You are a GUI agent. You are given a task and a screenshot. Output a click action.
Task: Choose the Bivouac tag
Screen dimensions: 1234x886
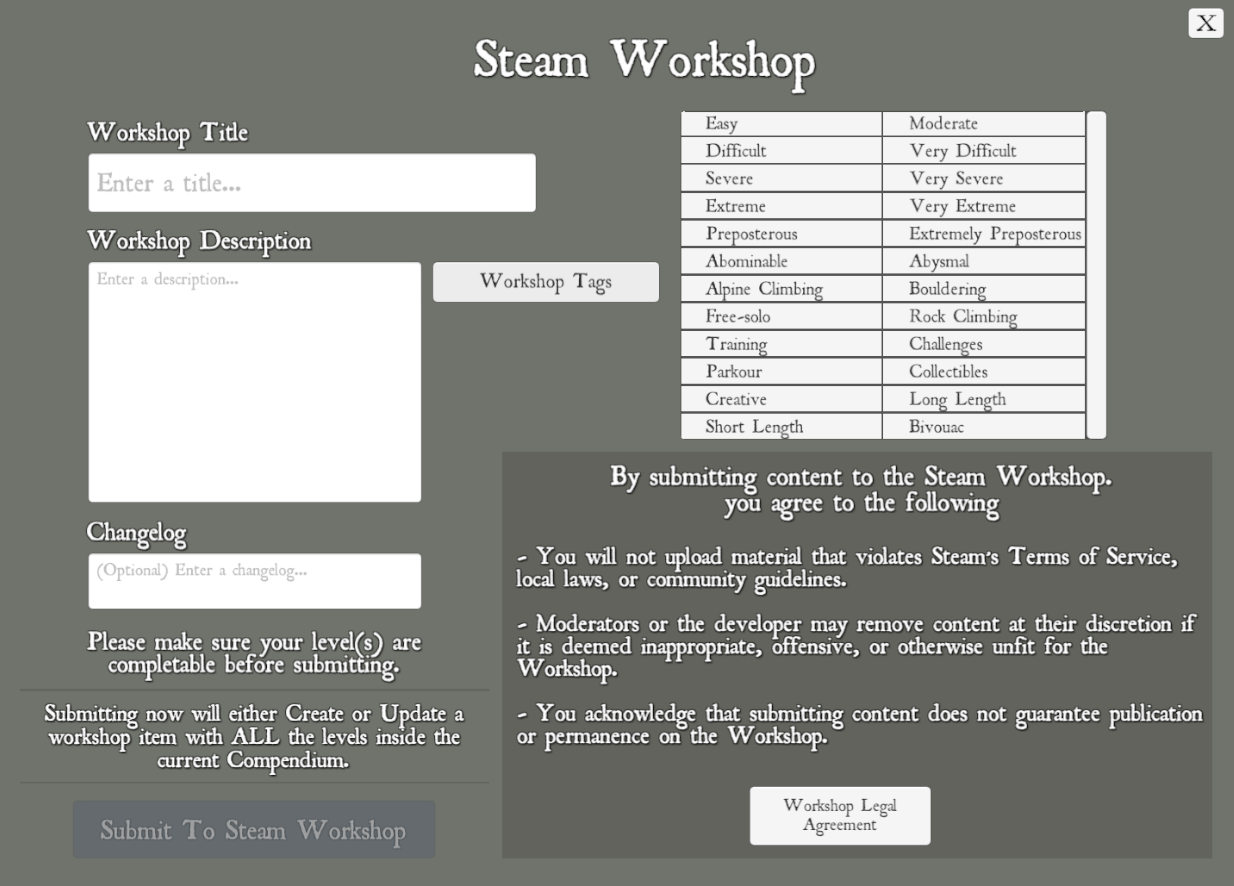point(983,427)
